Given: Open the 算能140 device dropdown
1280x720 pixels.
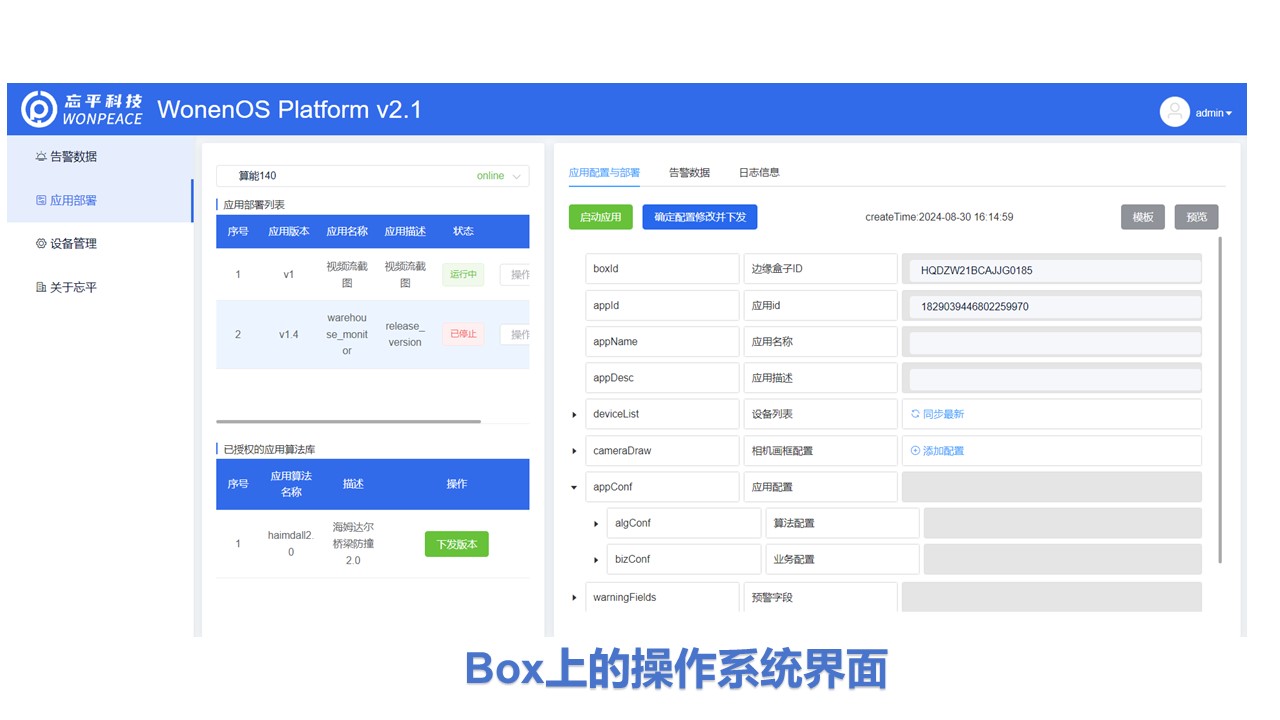Looking at the screenshot, I should pyautogui.click(x=373, y=176).
